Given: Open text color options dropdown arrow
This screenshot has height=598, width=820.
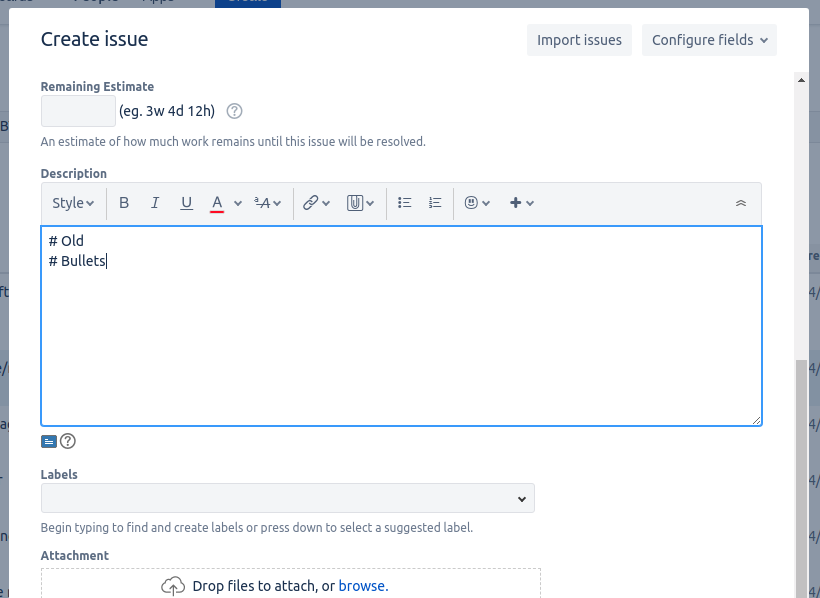Looking at the screenshot, I should [x=238, y=204].
